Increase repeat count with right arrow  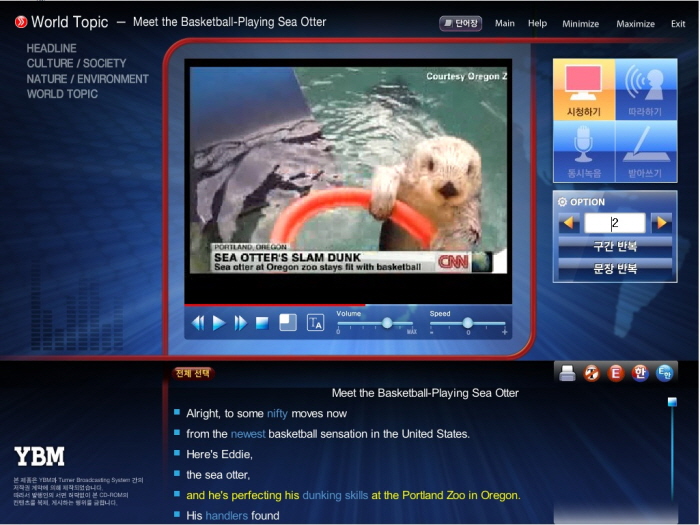pos(661,223)
